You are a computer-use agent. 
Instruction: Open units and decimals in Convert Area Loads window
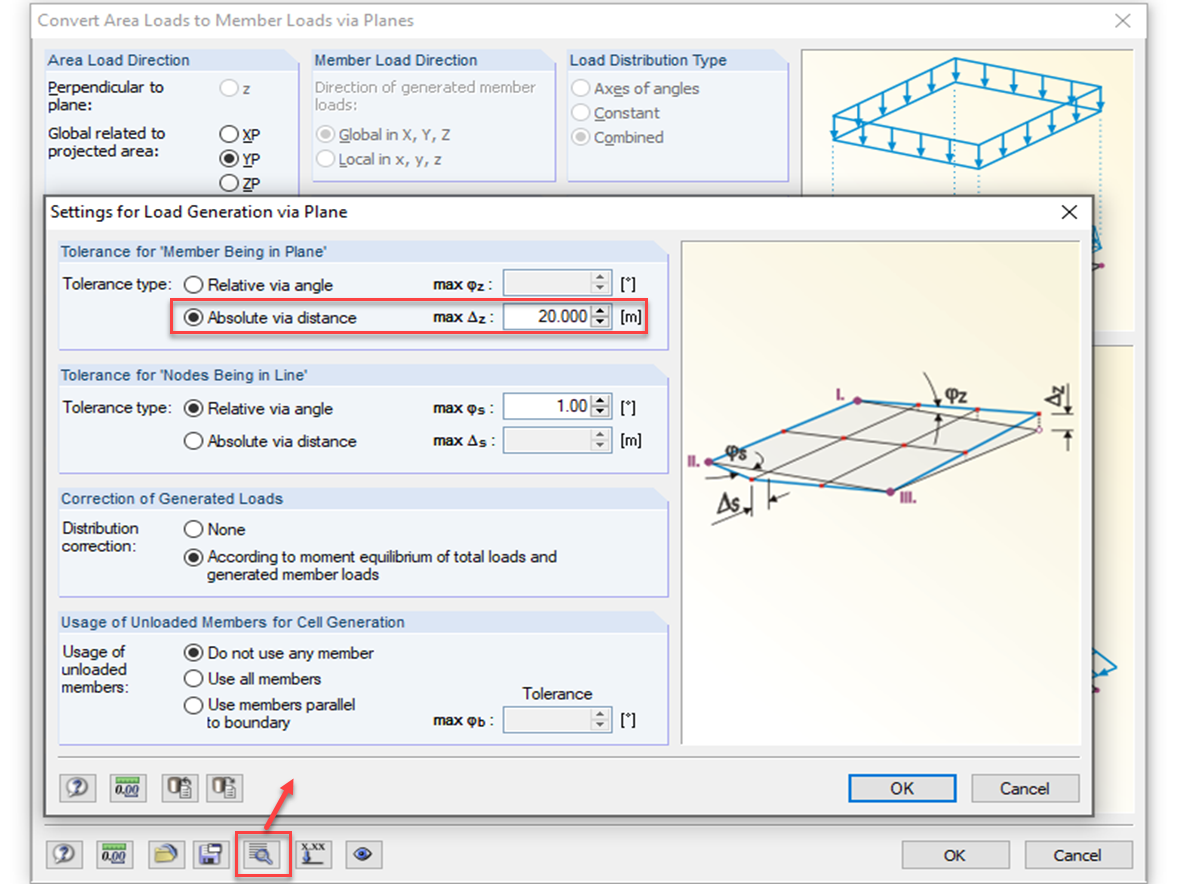click(115, 855)
